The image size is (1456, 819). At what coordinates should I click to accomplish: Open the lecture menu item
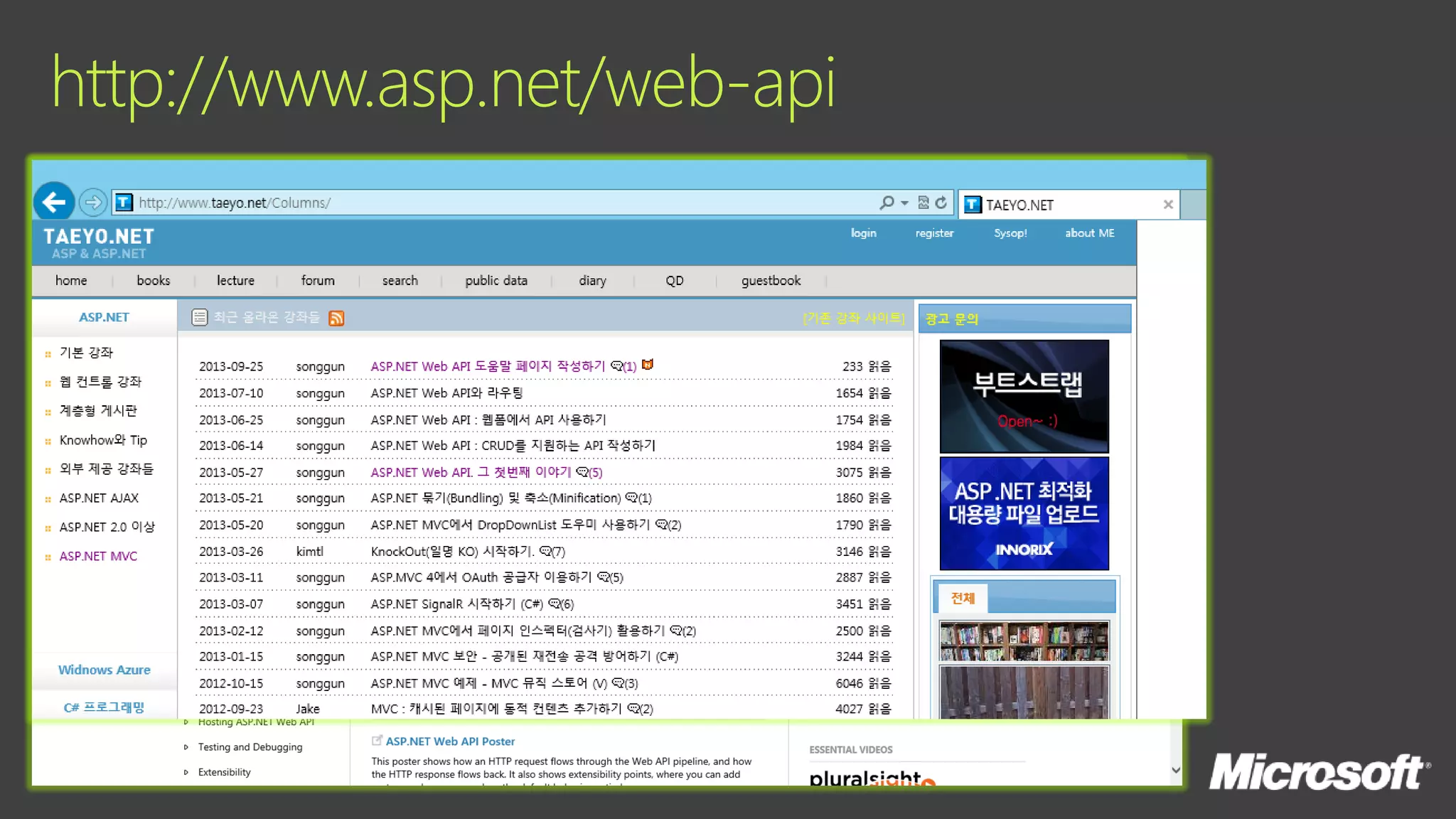click(x=235, y=281)
